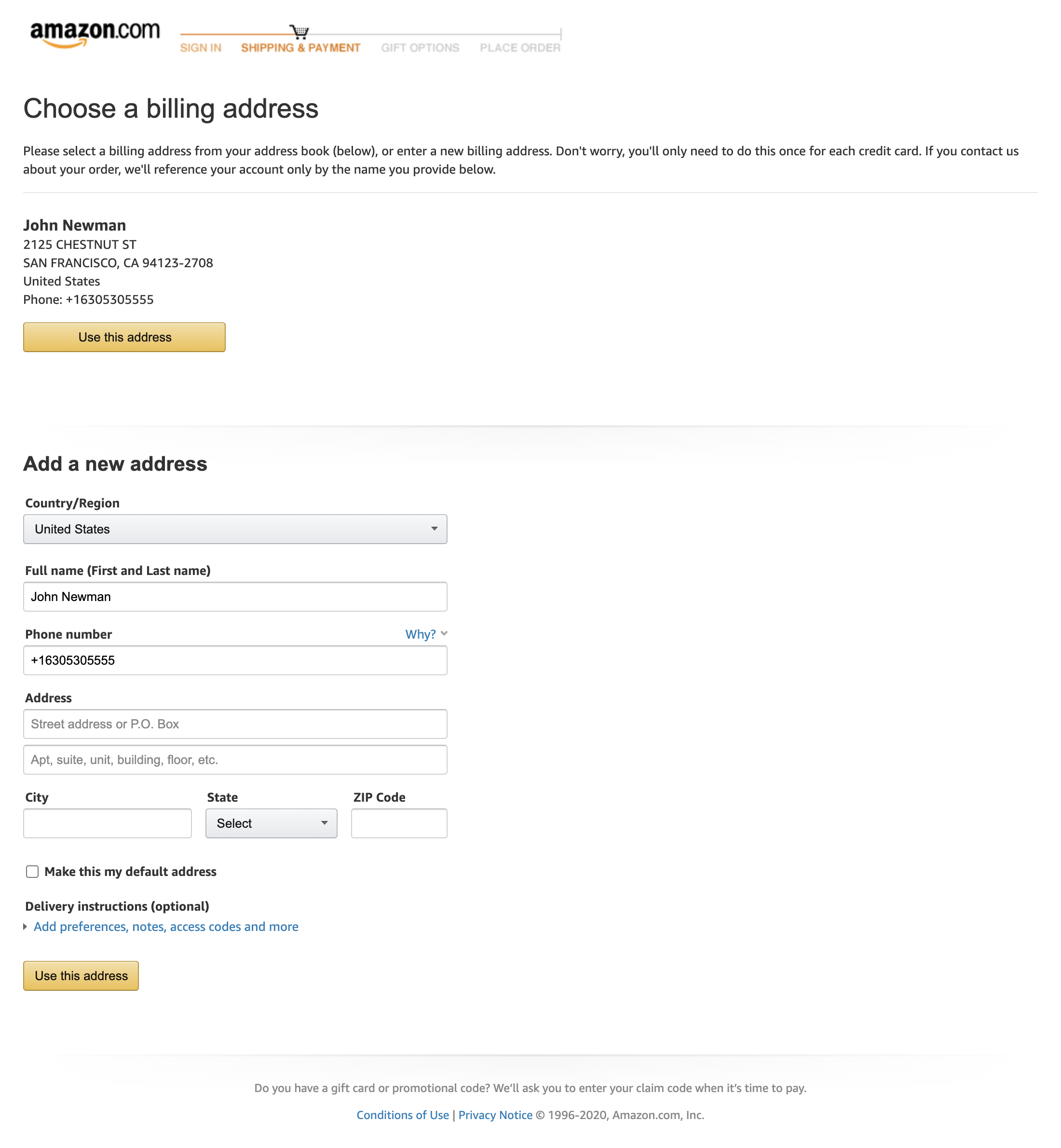Expand delivery instructions disclosure triangle
1061x1148 pixels.
coord(25,926)
